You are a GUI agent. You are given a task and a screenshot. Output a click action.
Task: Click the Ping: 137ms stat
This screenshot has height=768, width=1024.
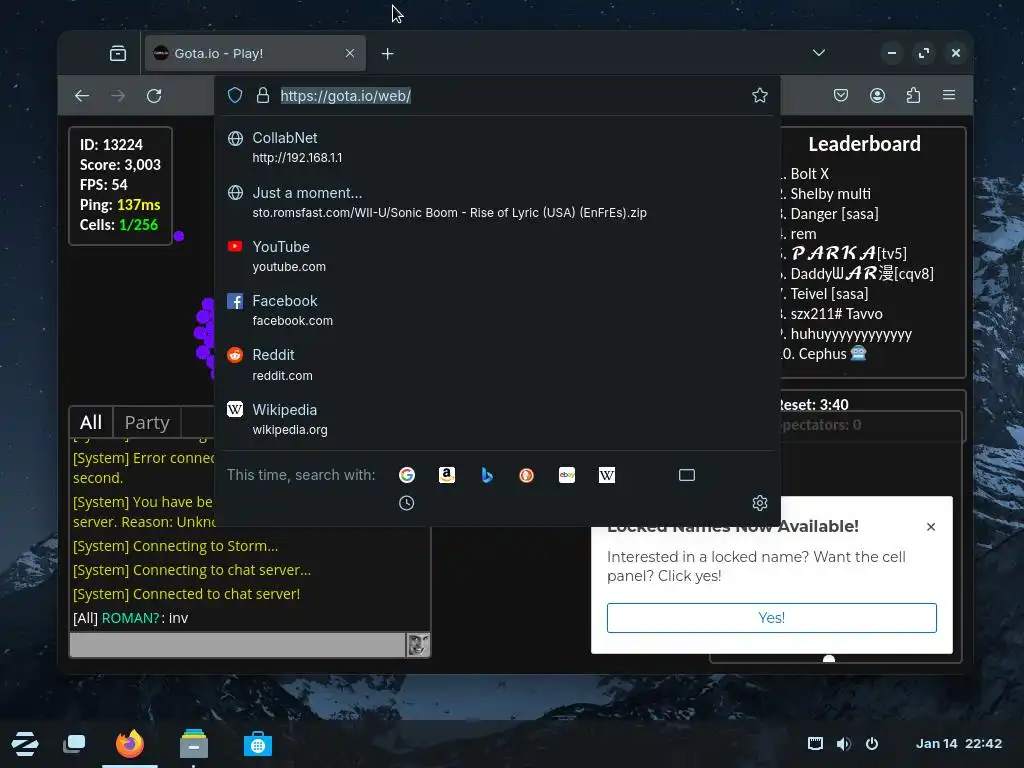(x=120, y=204)
